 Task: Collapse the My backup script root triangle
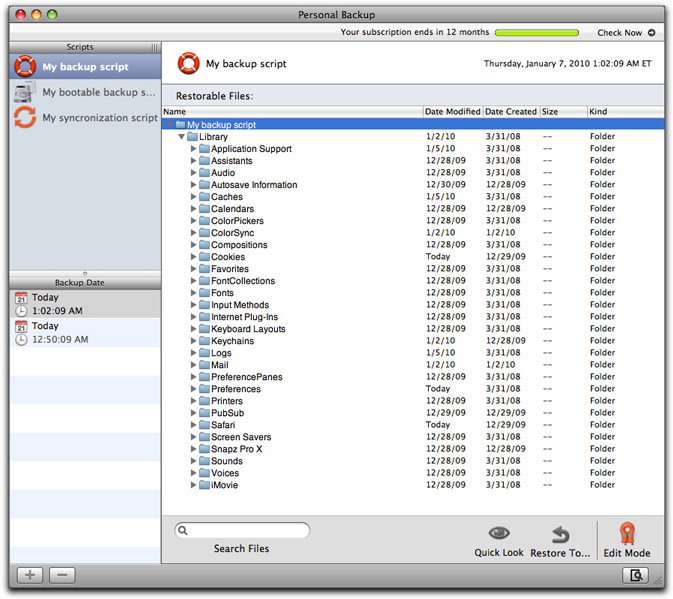coord(170,124)
